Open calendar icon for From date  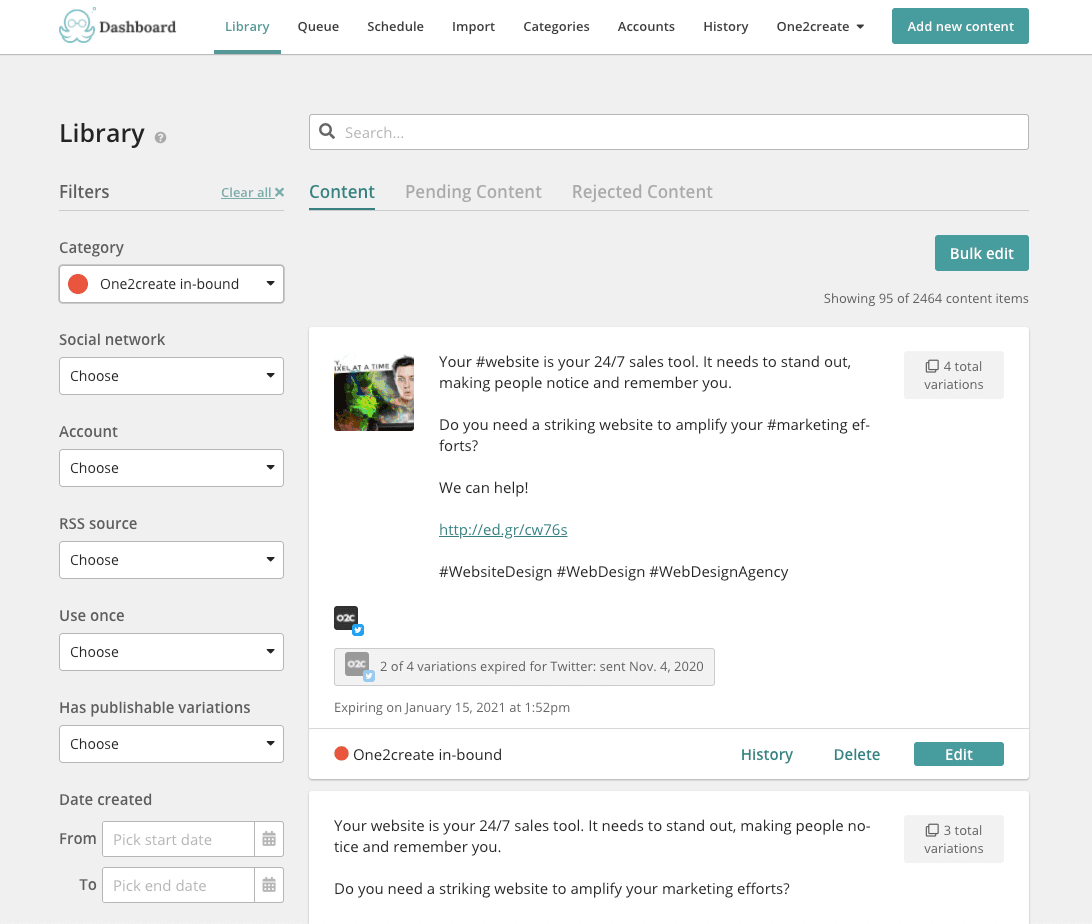pyautogui.click(x=269, y=839)
